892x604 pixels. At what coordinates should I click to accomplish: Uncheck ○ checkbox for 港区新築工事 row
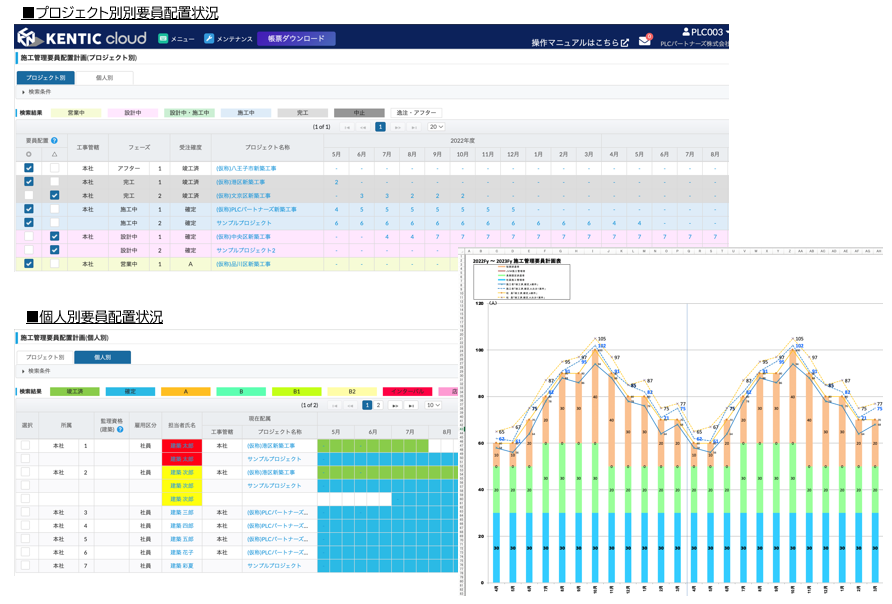pyautogui.click(x=28, y=181)
